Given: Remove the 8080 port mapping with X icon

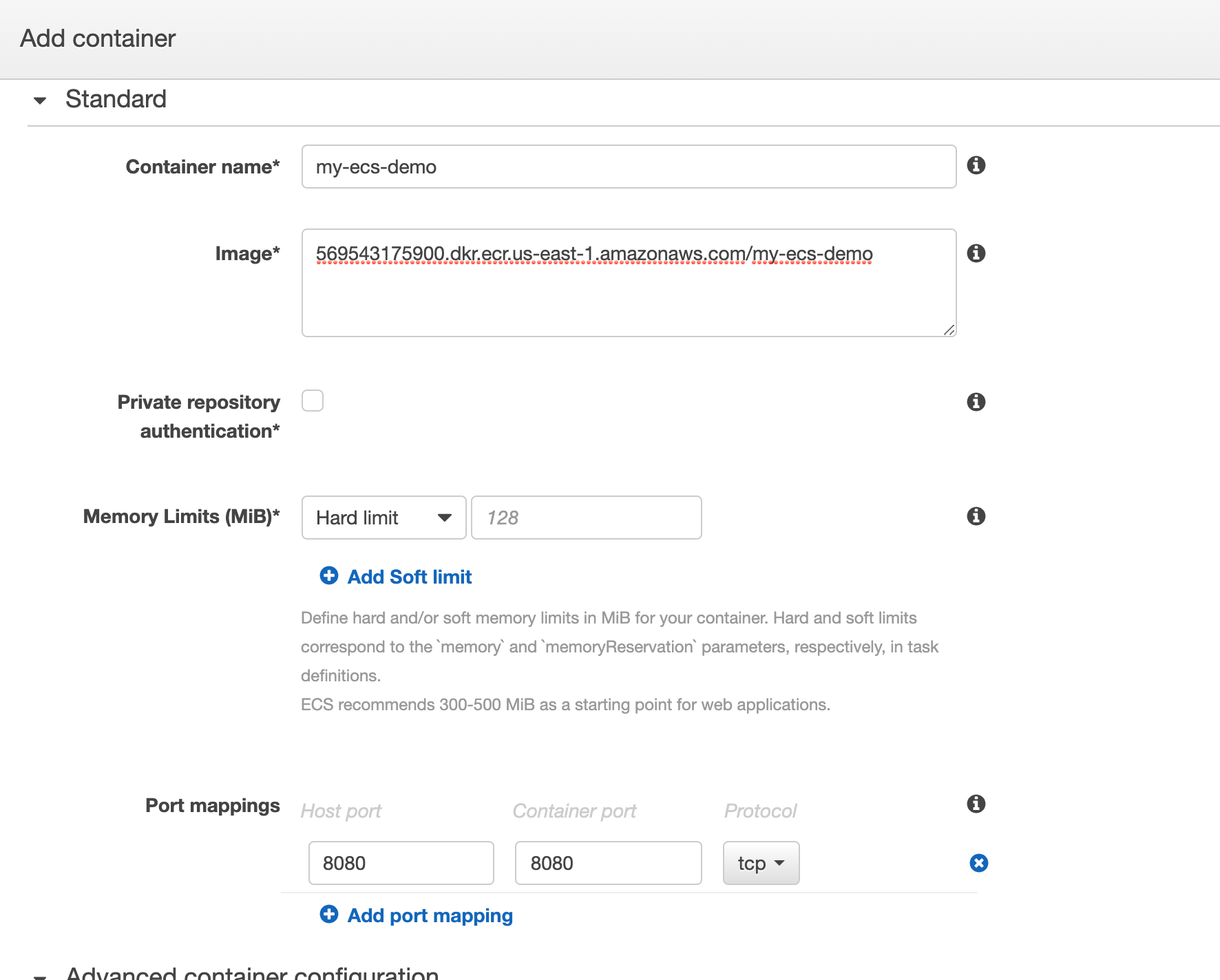Looking at the screenshot, I should [978, 862].
